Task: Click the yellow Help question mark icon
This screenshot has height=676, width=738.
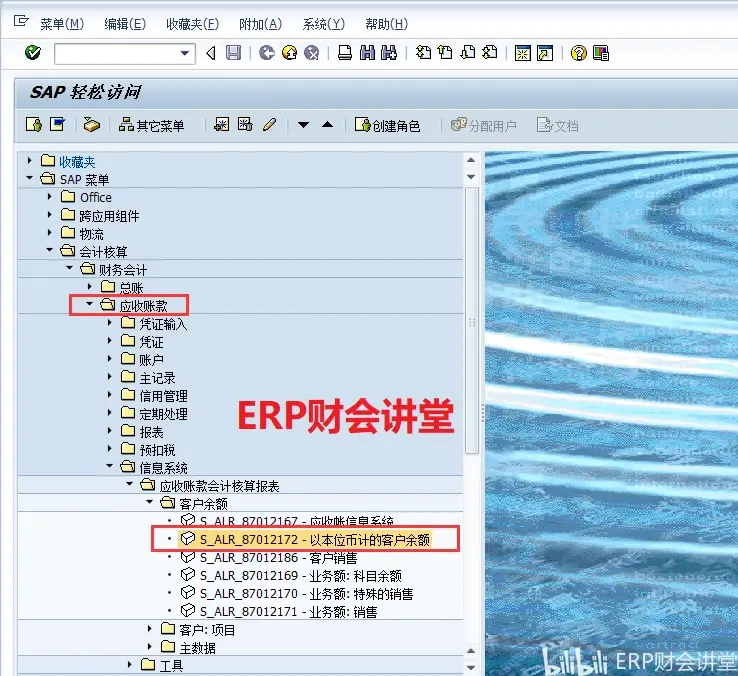Action: [578, 53]
